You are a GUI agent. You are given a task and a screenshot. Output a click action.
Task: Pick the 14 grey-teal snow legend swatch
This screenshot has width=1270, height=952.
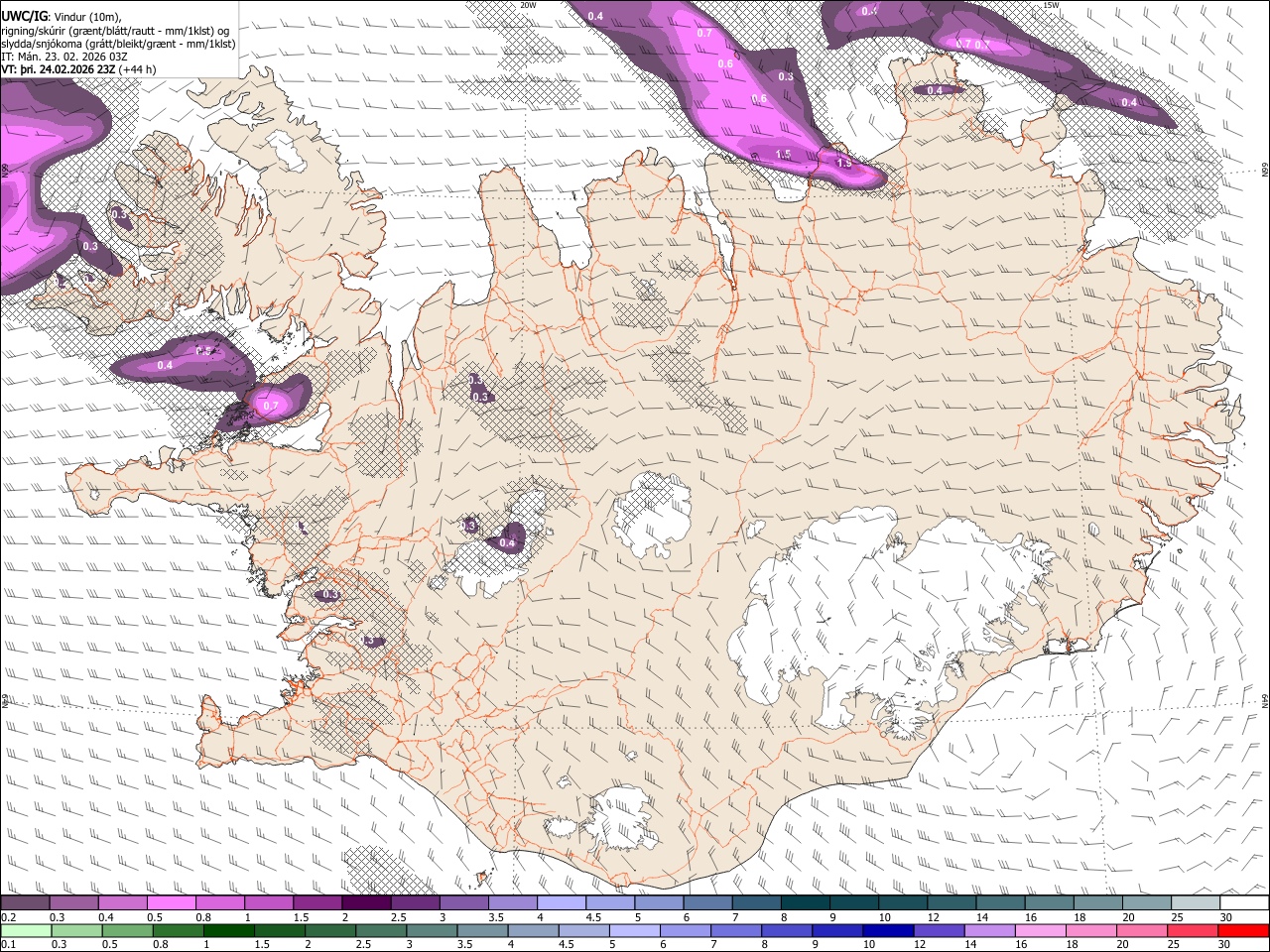pos(1000,903)
